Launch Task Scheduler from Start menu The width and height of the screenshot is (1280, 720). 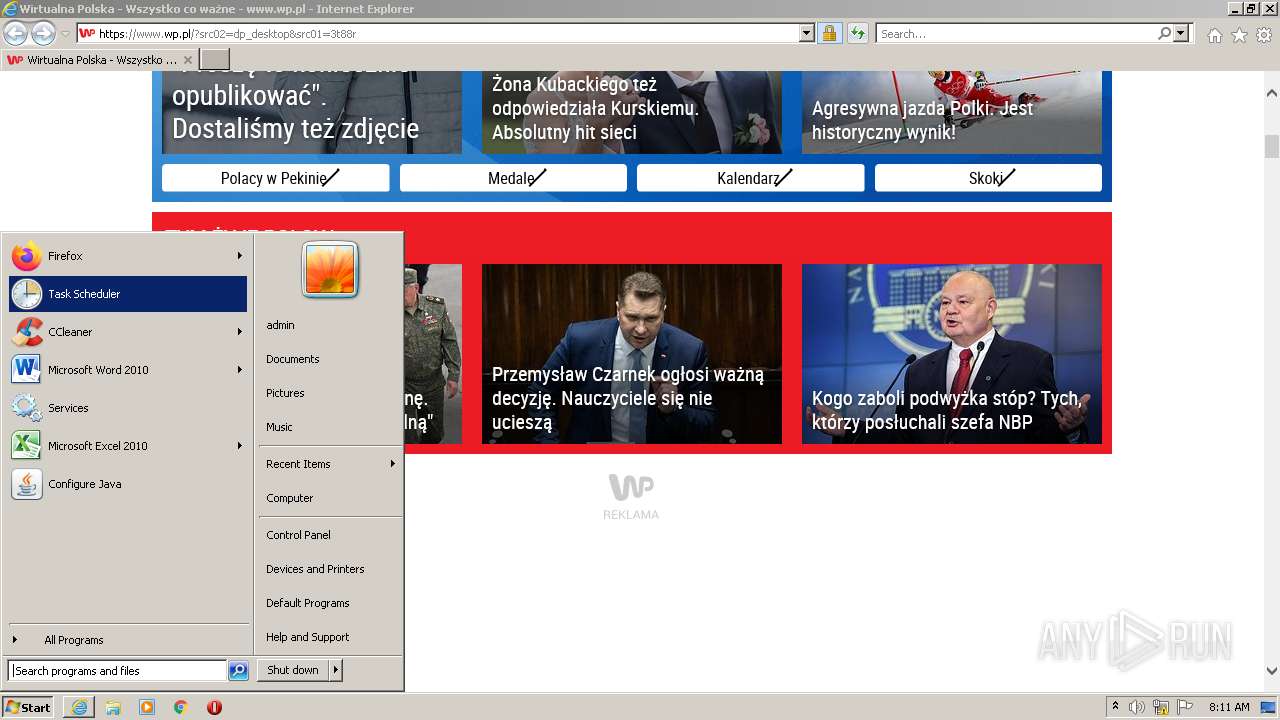coord(128,294)
